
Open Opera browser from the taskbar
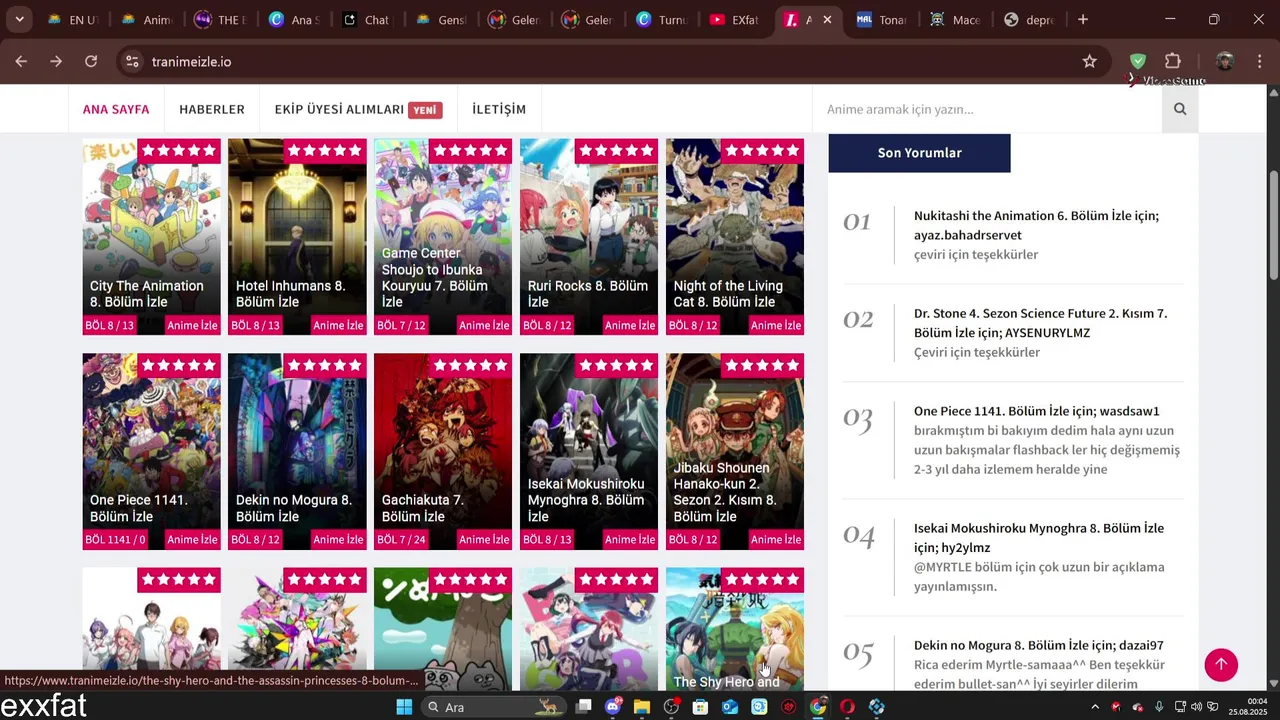848,707
